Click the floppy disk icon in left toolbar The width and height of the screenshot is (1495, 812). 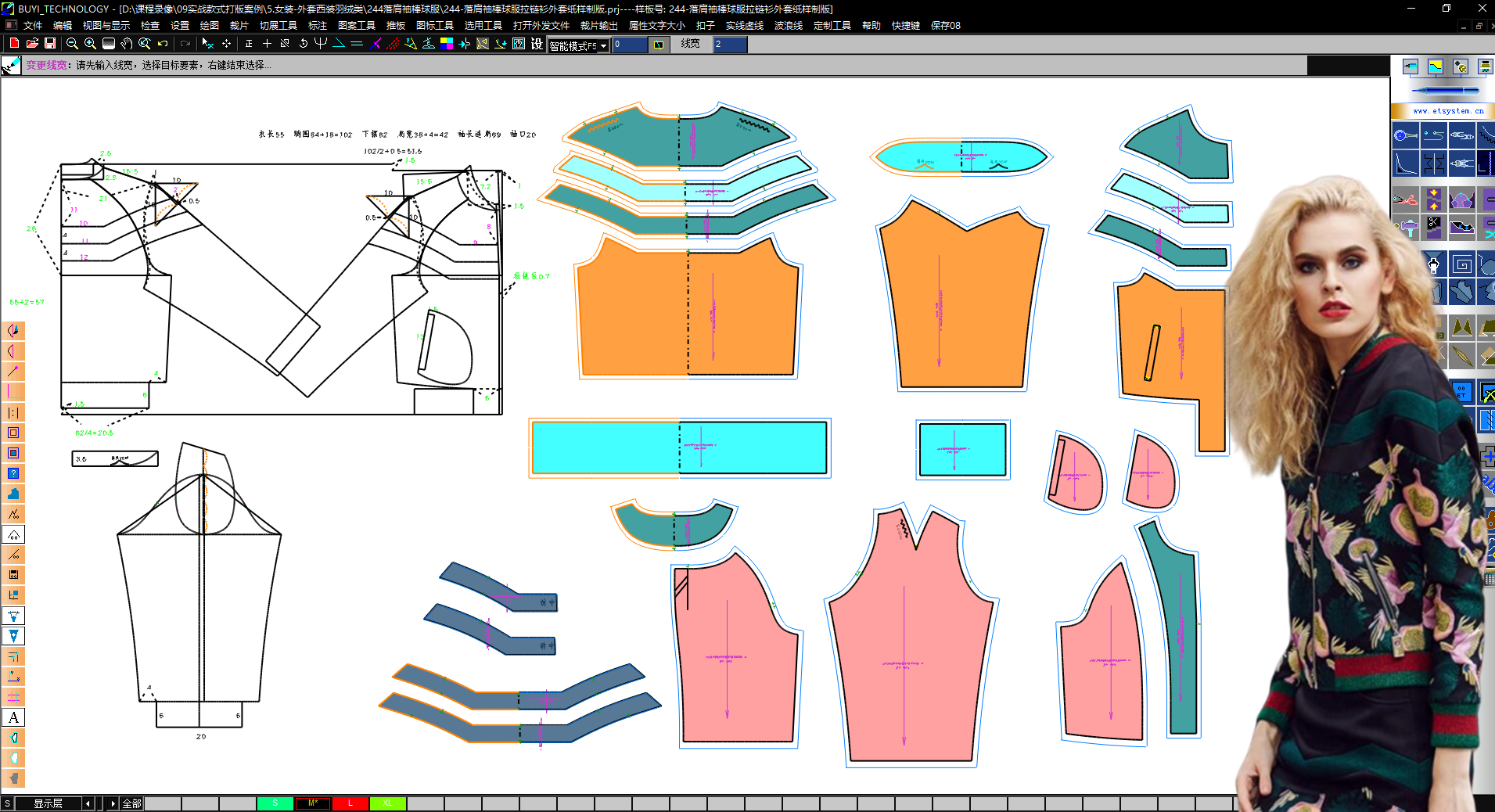[x=13, y=575]
